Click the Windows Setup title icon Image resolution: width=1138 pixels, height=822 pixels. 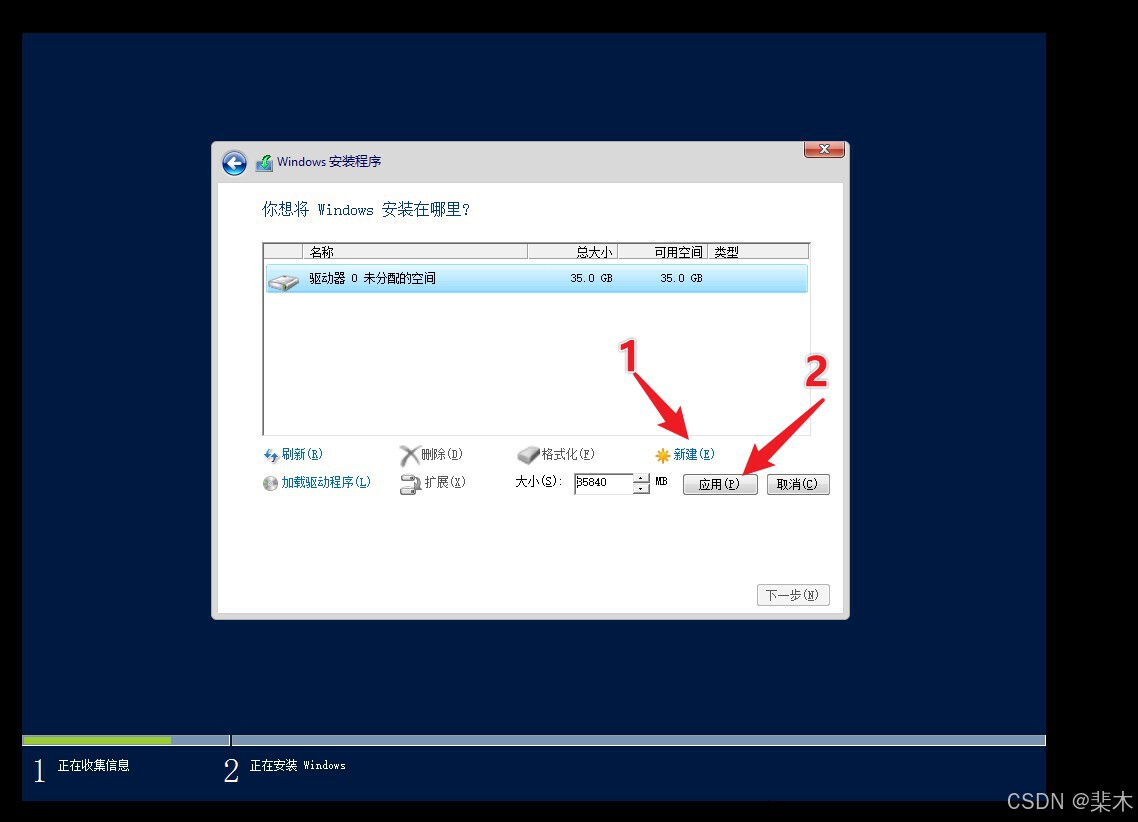click(264, 163)
